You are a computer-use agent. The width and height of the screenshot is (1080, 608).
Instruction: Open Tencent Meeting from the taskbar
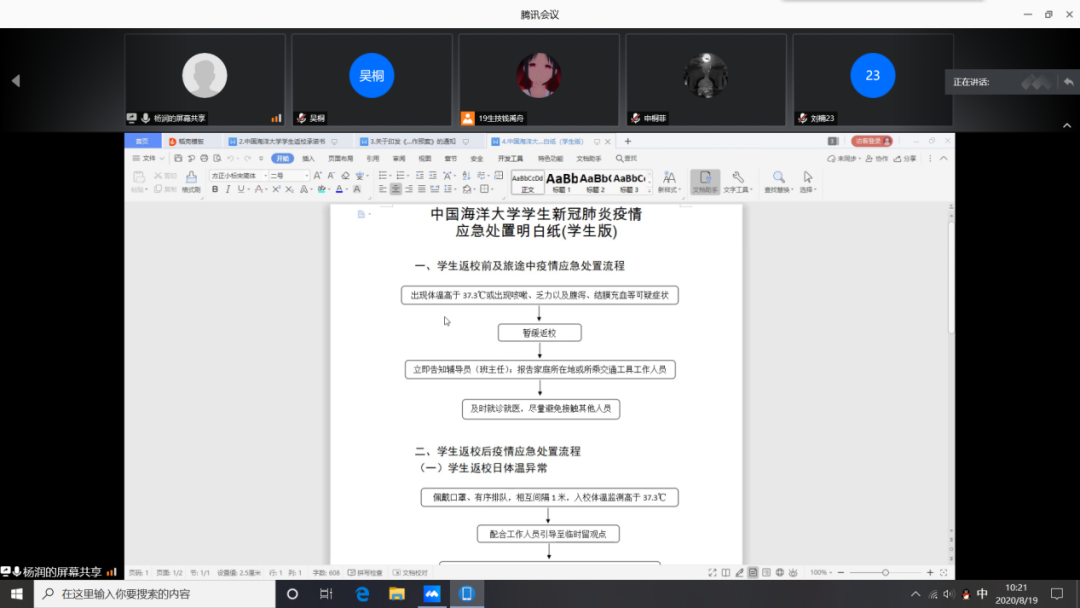pos(432,594)
